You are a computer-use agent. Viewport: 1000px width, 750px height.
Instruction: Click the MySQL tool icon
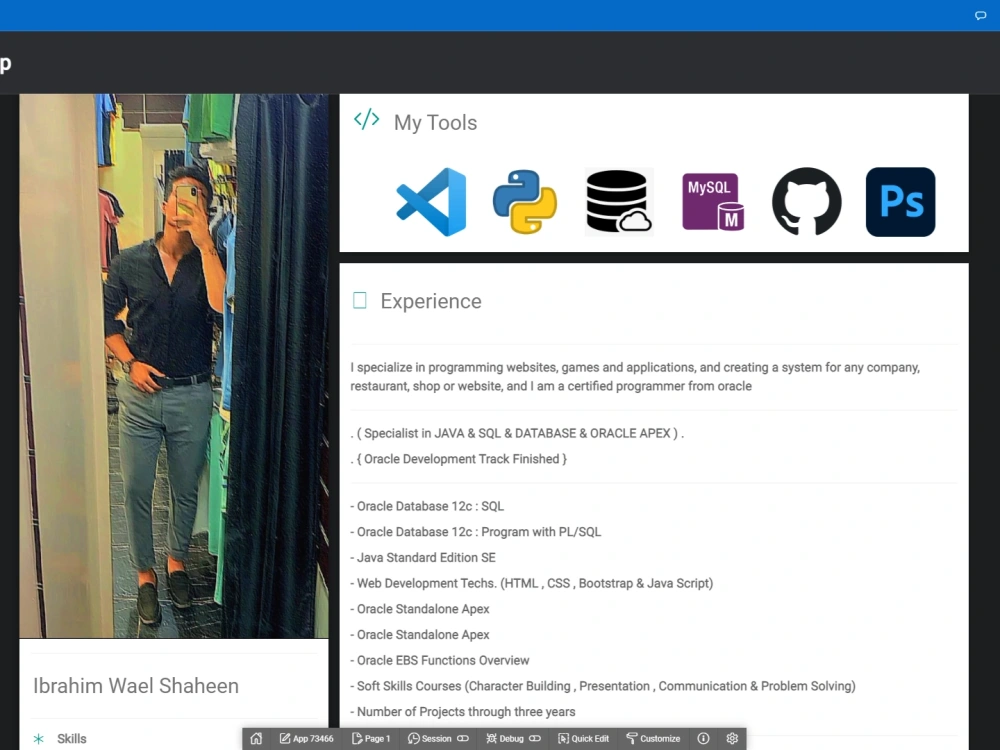(x=713, y=202)
